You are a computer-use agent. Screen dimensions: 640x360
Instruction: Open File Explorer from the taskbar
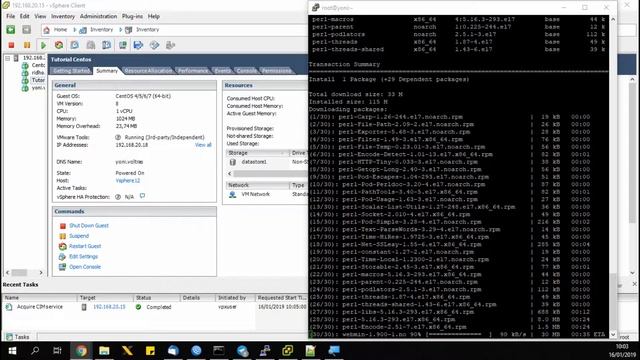[x=104, y=351]
